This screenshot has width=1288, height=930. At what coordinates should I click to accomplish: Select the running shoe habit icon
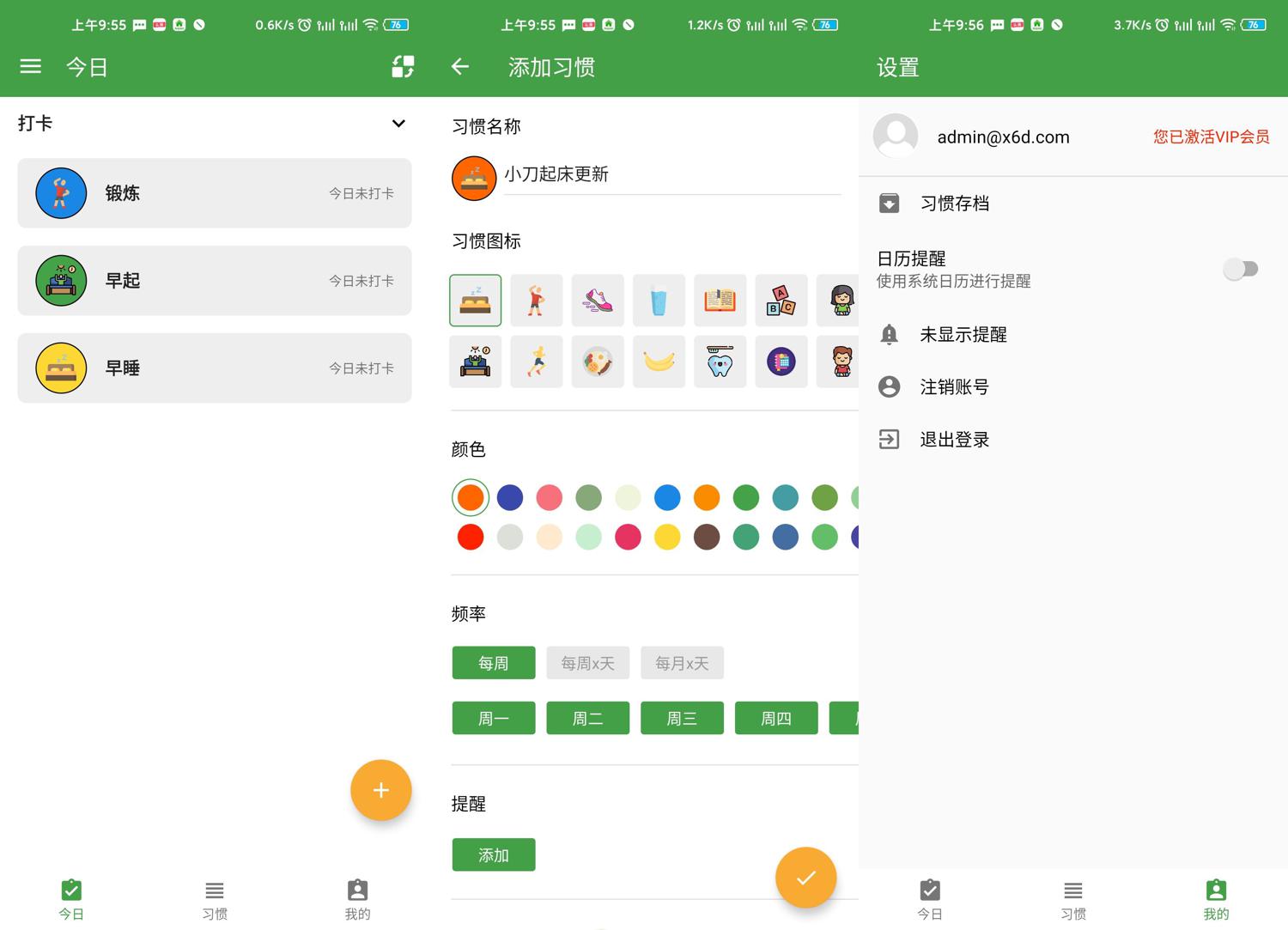[x=598, y=301]
